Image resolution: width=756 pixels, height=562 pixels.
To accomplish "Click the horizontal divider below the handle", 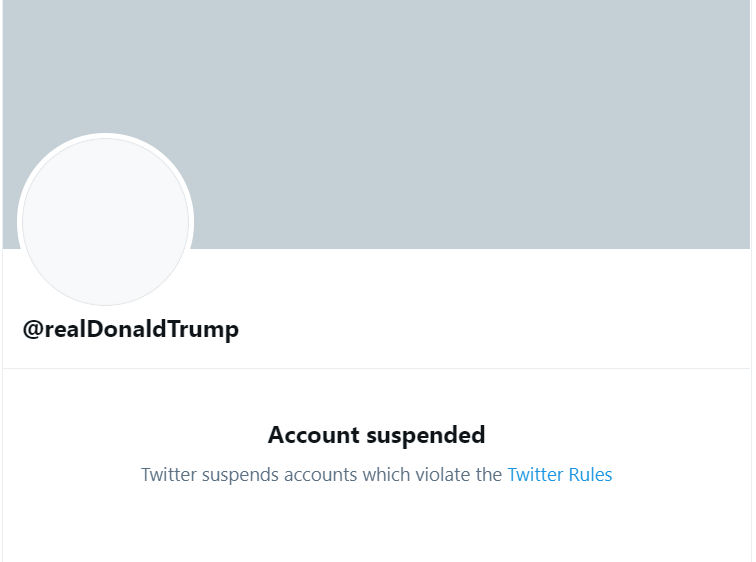I will coord(377,369).
